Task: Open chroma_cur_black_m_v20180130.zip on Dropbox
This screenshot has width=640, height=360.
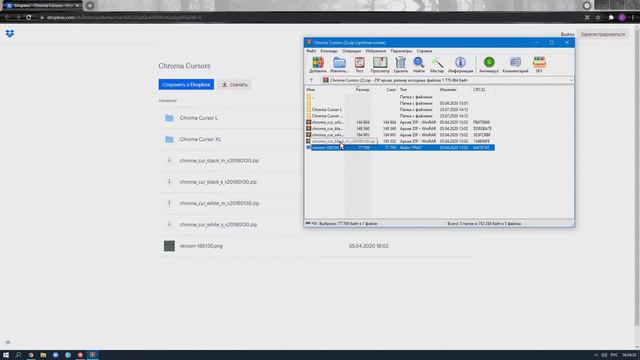Action: [219, 161]
